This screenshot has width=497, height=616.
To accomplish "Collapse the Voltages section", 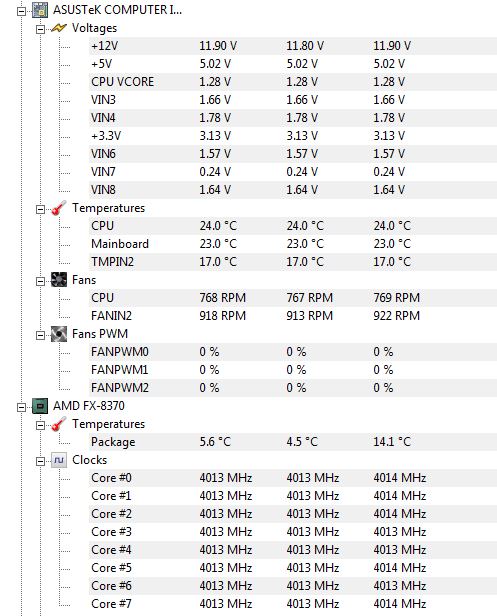I will [x=40, y=29].
